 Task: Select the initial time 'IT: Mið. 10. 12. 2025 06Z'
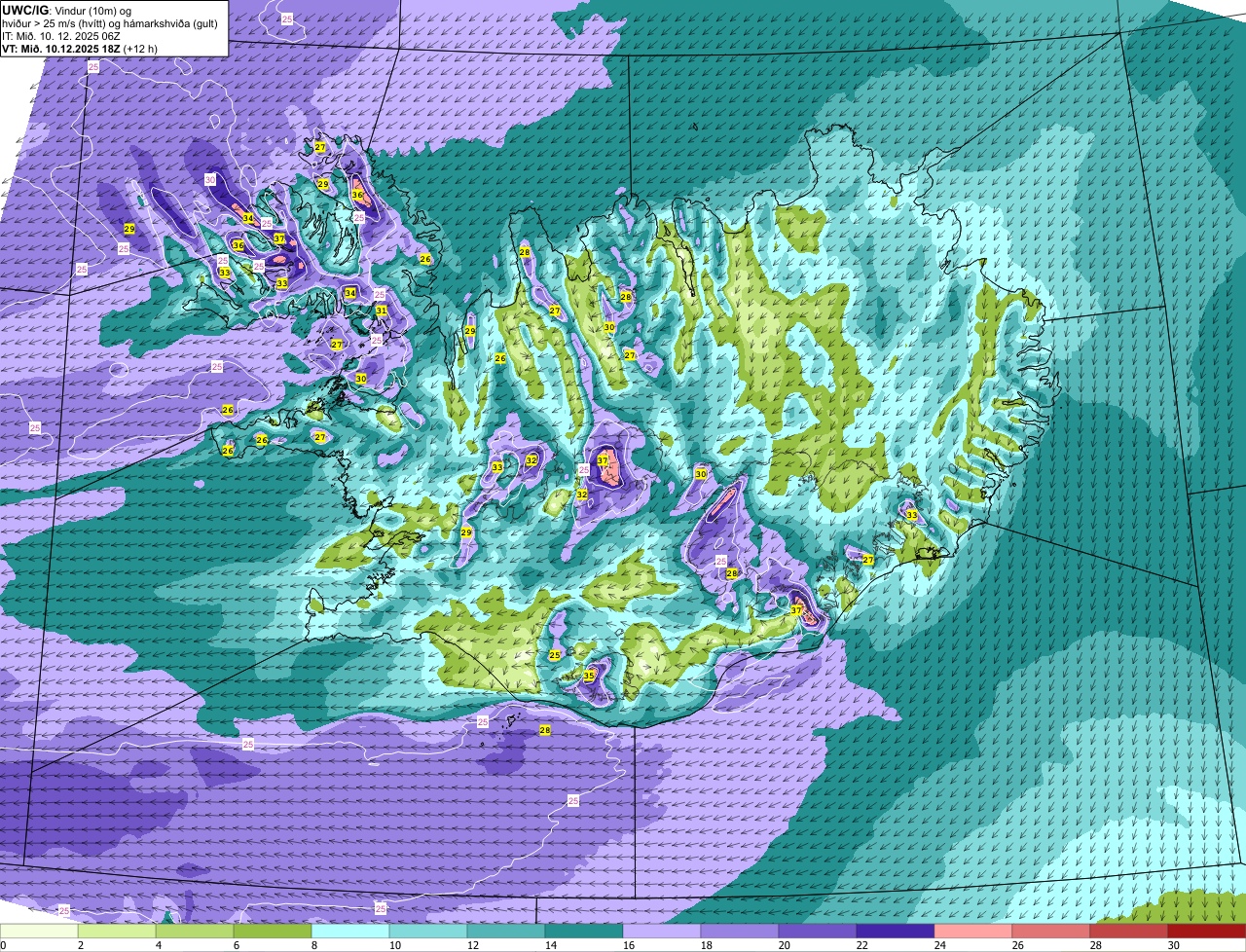(60, 35)
